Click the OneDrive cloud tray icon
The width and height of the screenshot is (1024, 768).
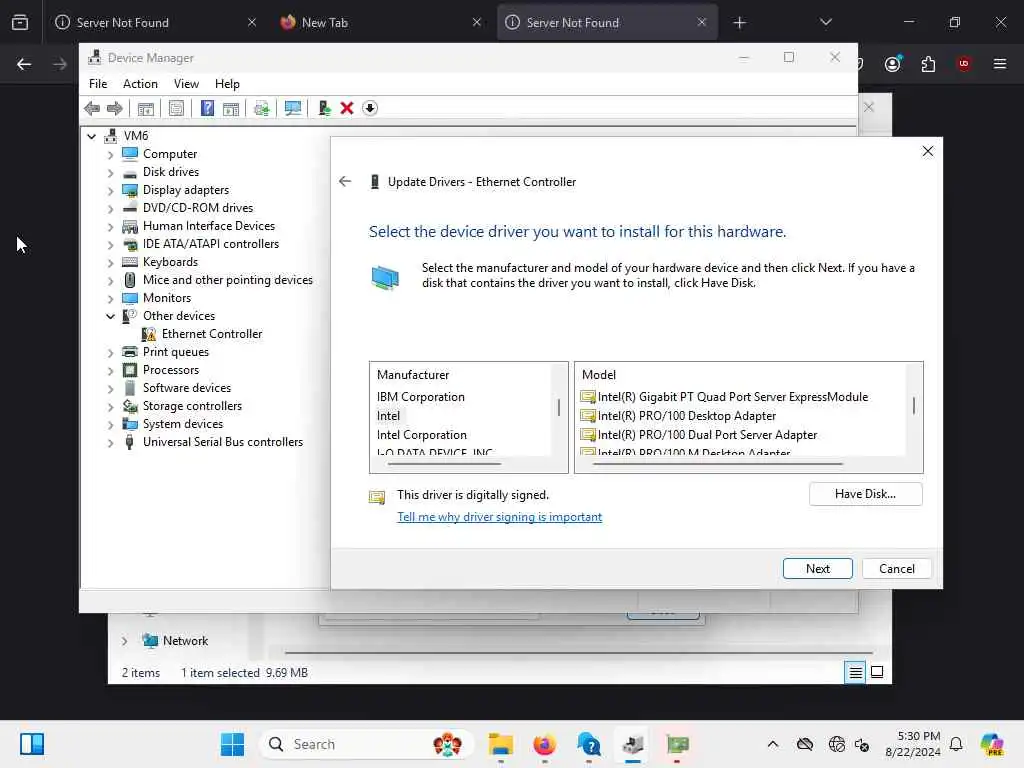805,744
